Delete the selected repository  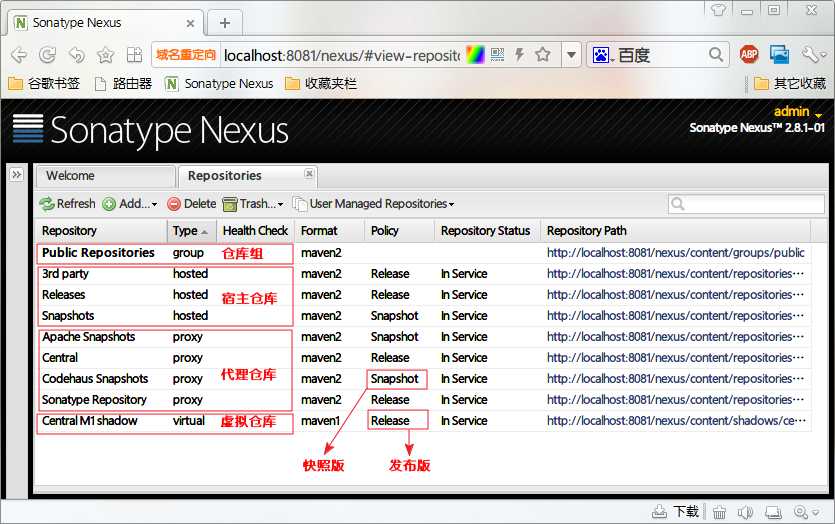[x=191, y=204]
